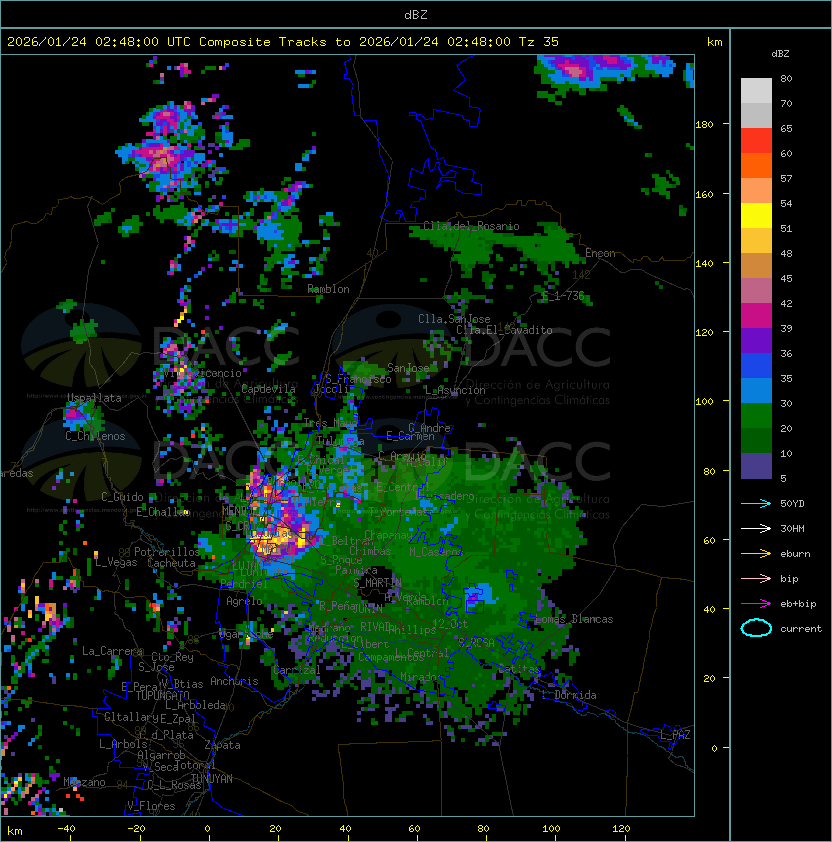Image resolution: width=832 pixels, height=842 pixels.
Task: Click the 'S_MARTIN' place label
Action: pyautogui.click(x=378, y=582)
